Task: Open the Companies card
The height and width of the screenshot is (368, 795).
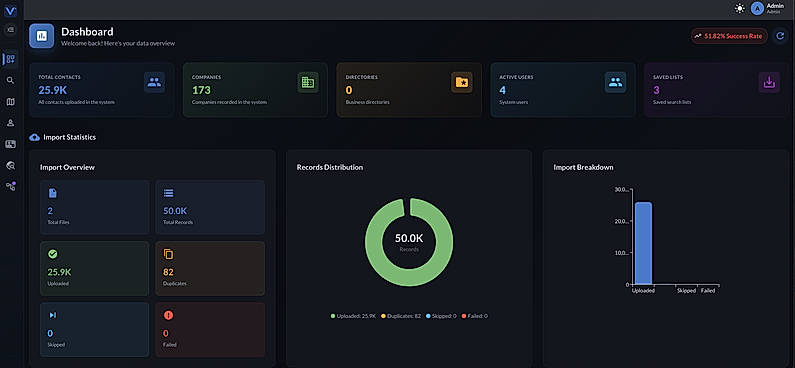Action: pyautogui.click(x=255, y=90)
